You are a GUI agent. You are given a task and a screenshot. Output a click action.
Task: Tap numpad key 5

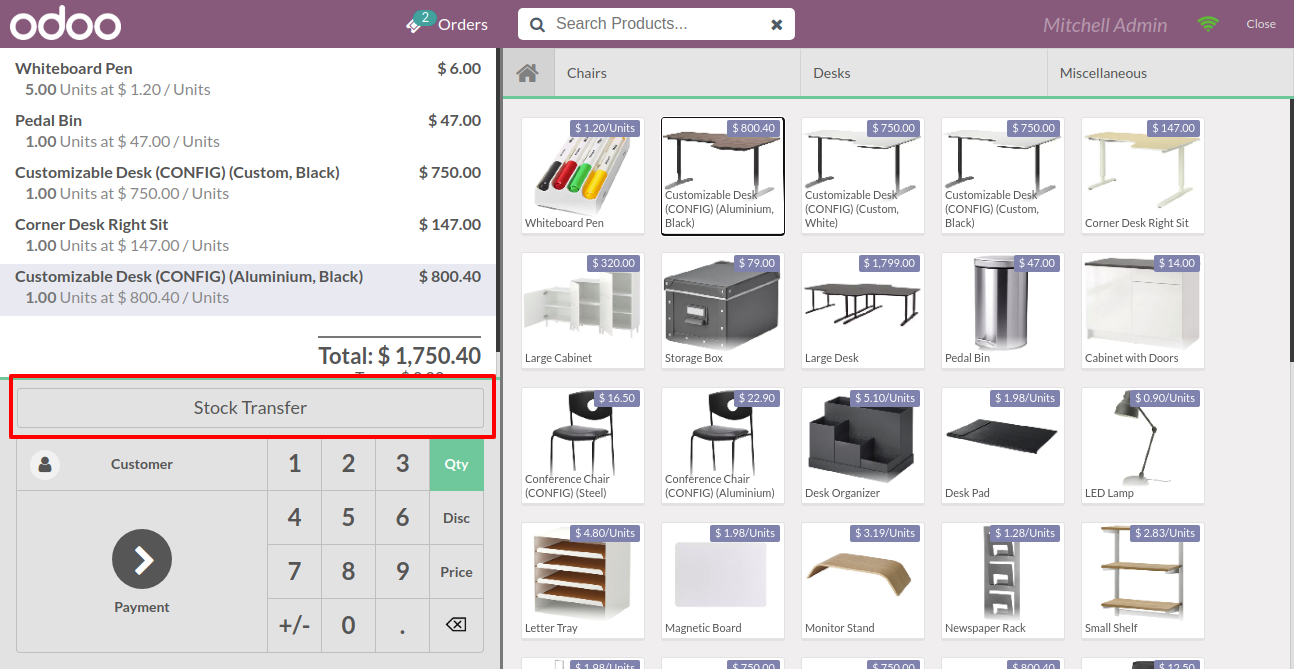pyautogui.click(x=348, y=518)
